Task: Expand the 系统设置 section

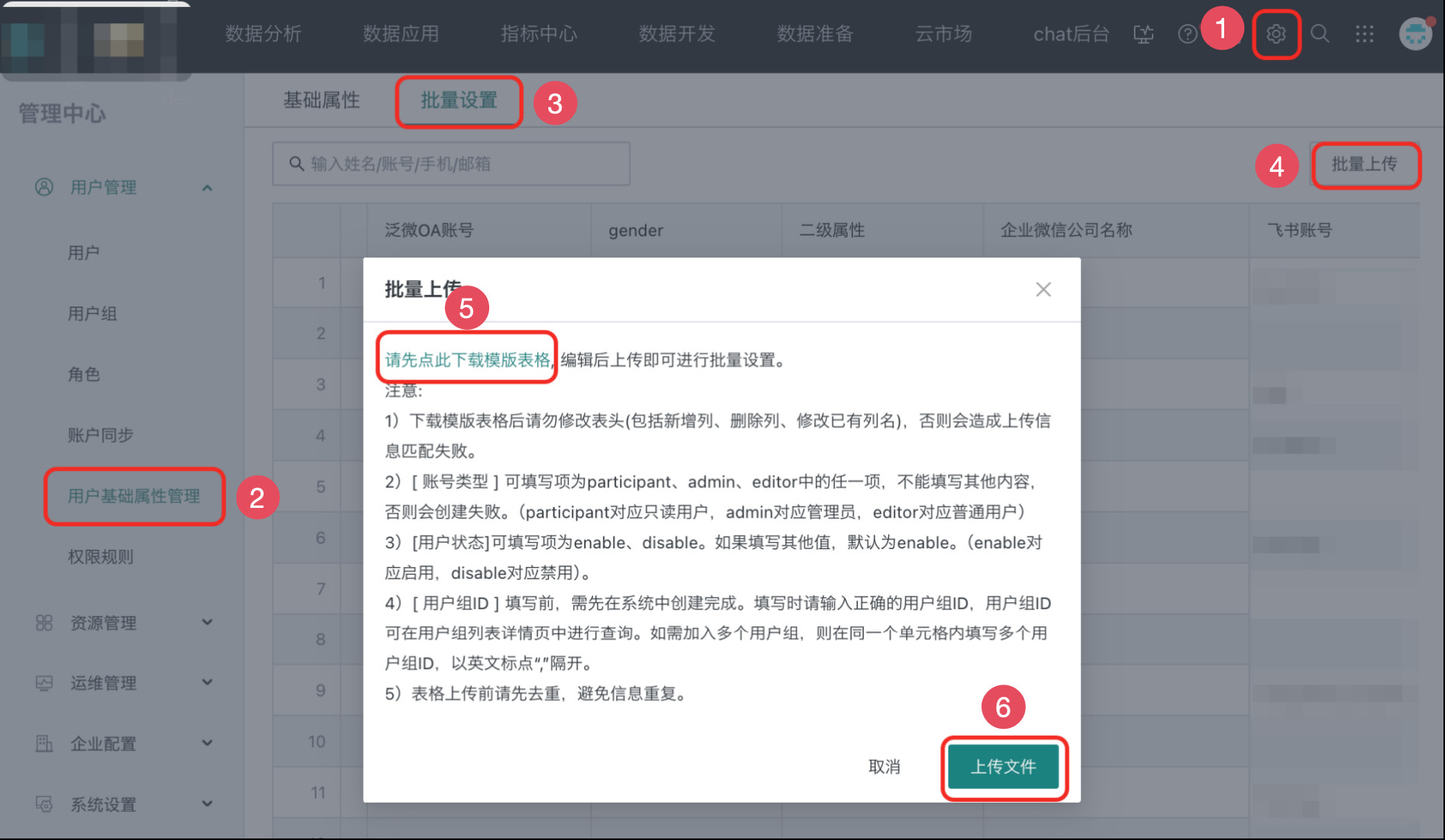Action: tap(207, 804)
